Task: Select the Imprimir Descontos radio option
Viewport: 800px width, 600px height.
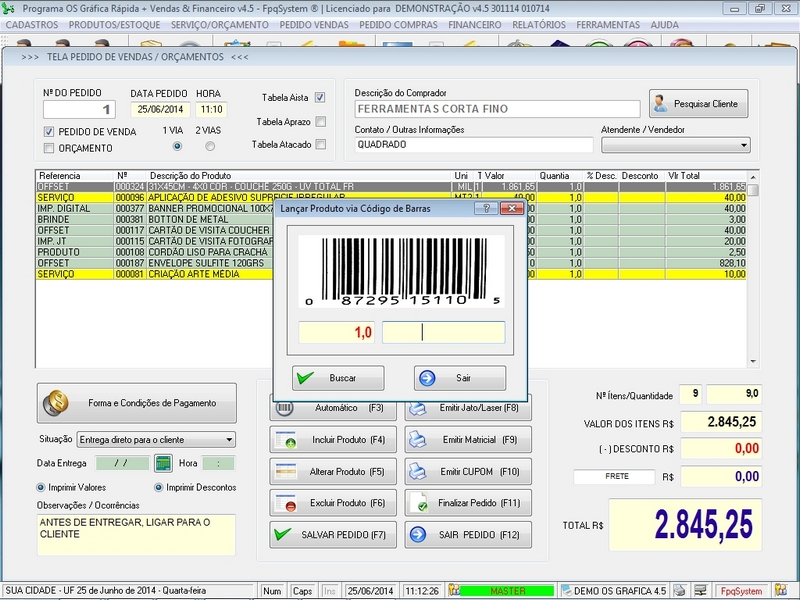Action: (x=158, y=487)
